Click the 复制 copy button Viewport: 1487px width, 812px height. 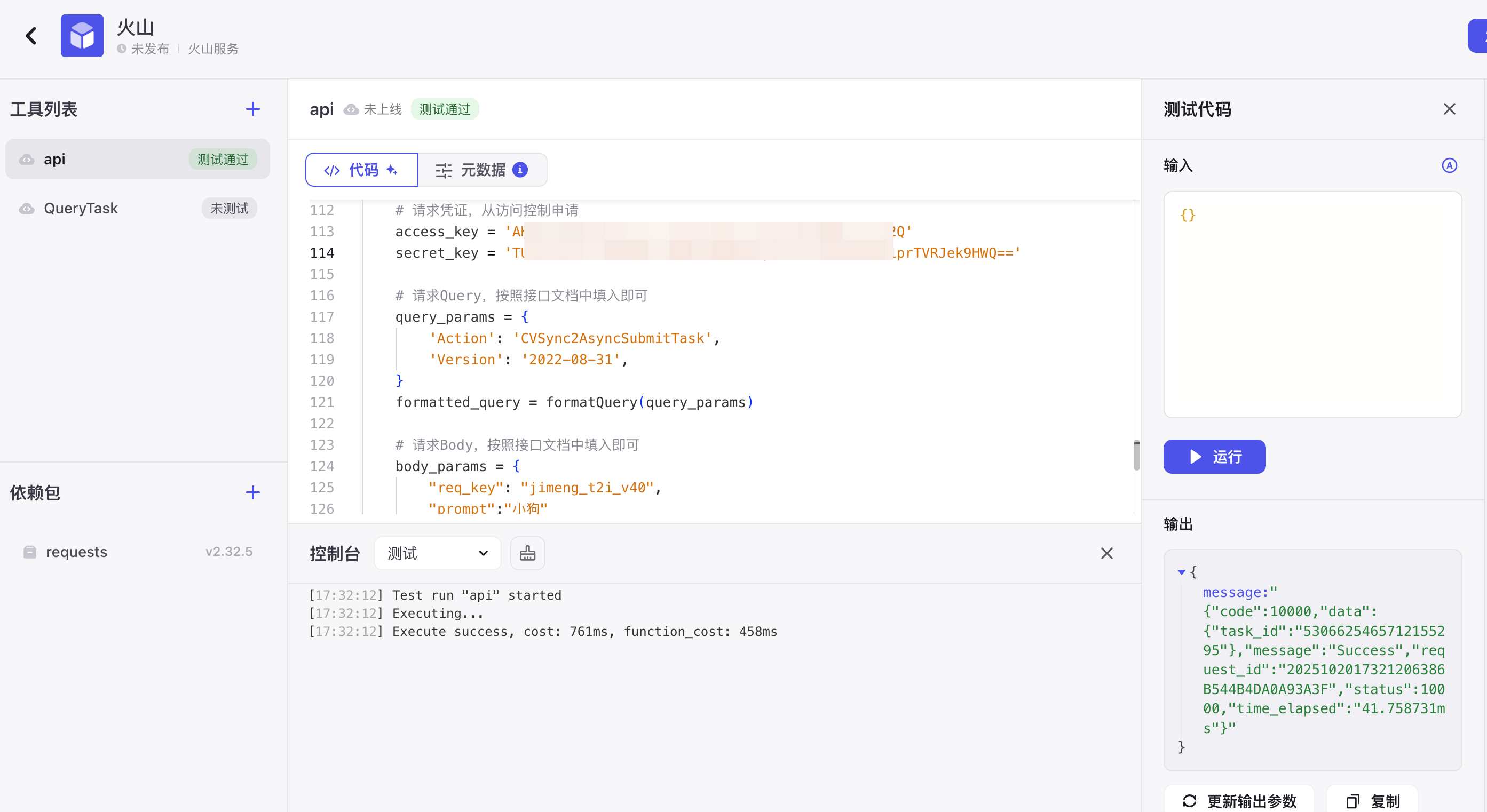[1372, 800]
